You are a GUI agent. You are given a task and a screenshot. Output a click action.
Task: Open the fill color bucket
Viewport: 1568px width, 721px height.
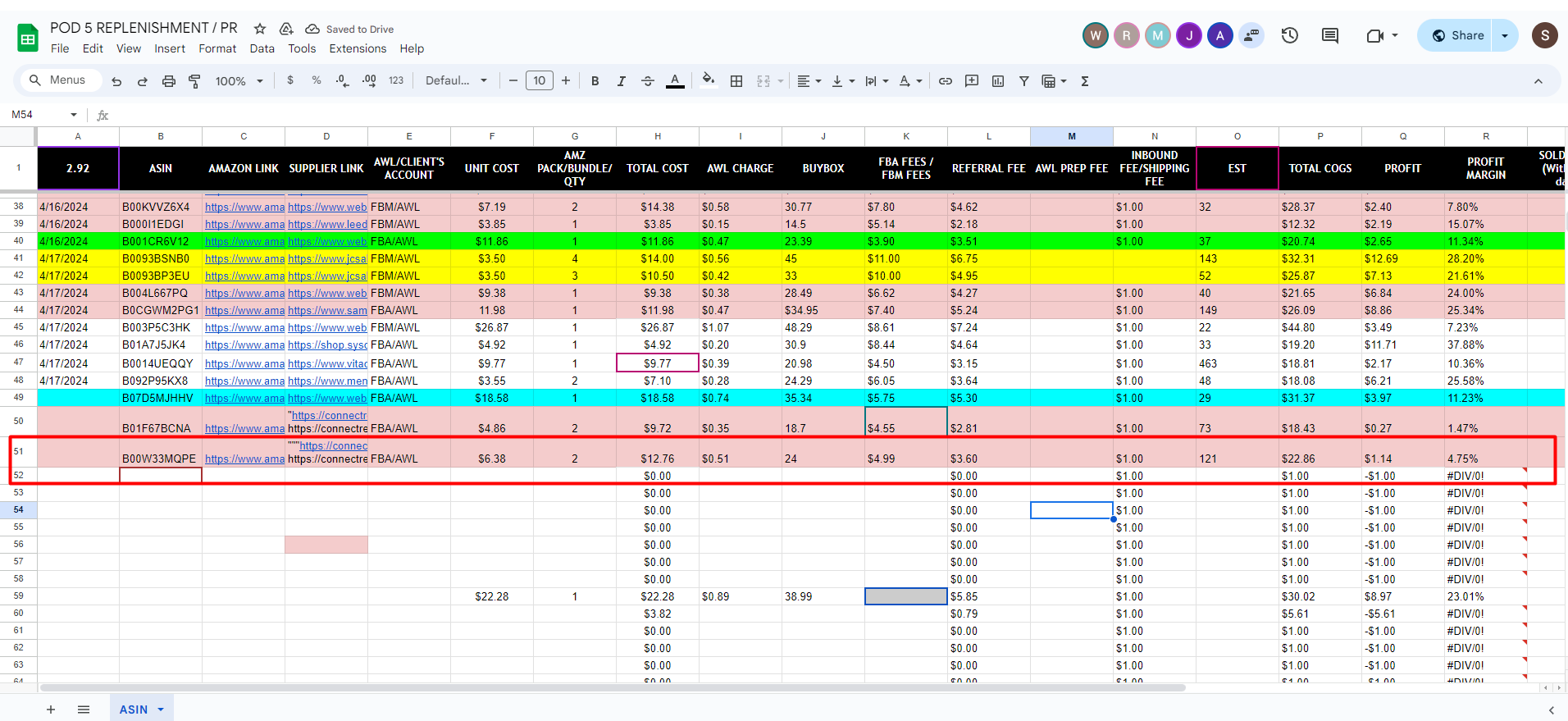tap(709, 80)
